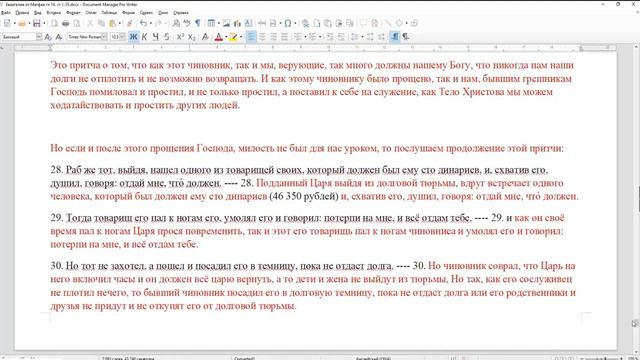Screen dimensions: 640x360
Task: Clear direct formatting
Action: point(205,37)
